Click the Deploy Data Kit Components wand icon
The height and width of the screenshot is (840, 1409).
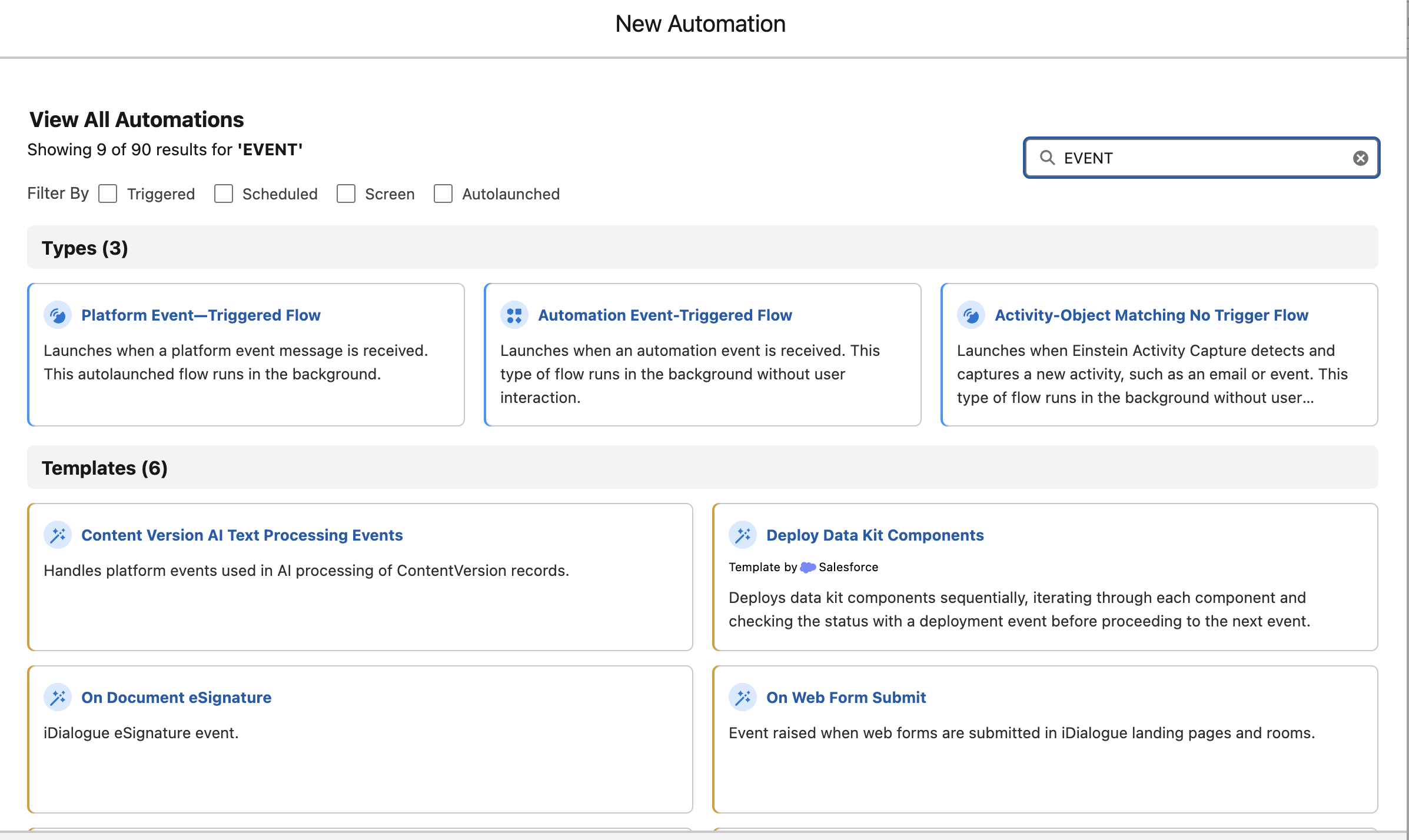coord(743,535)
